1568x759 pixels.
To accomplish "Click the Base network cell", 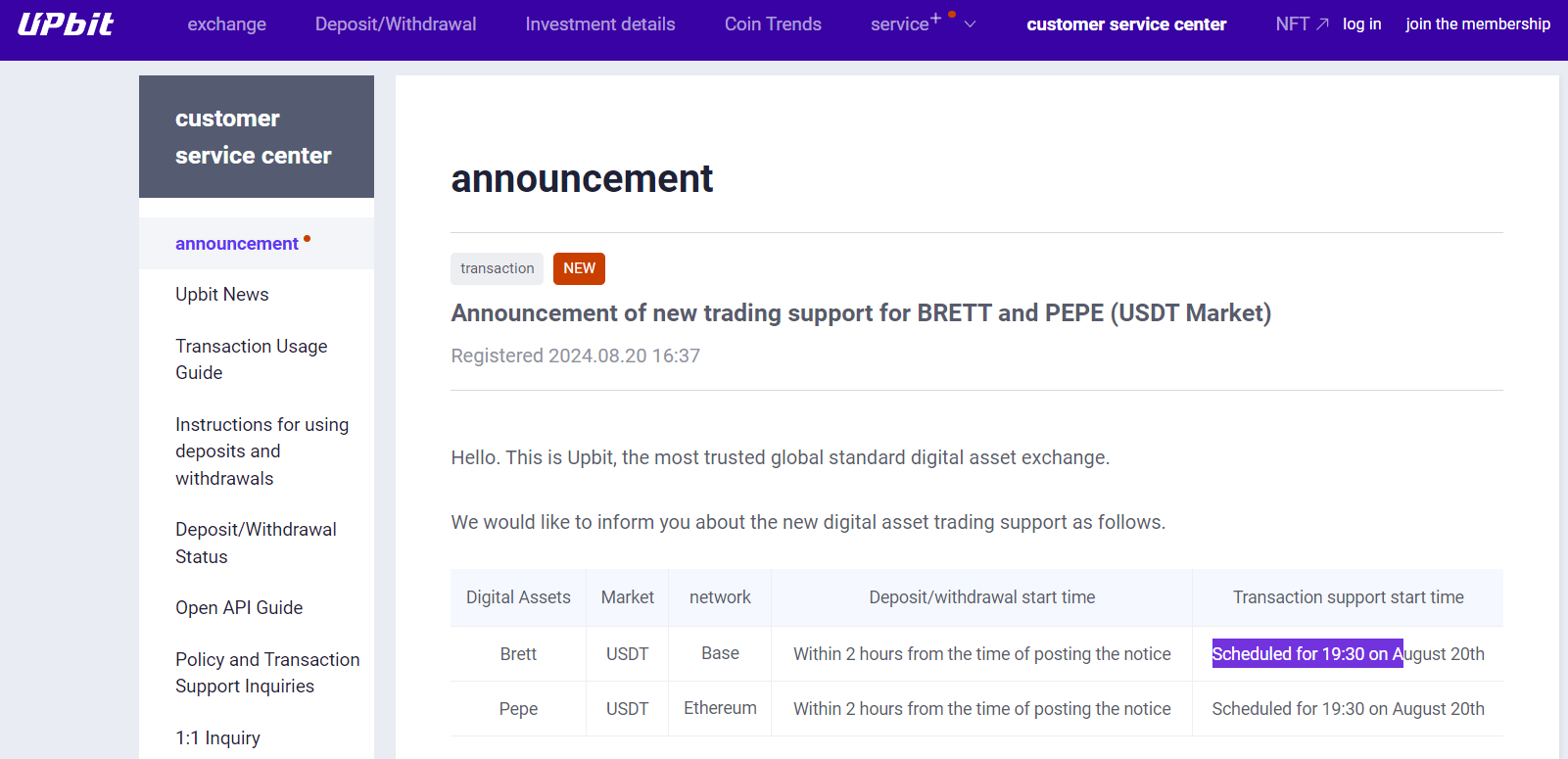I will (720, 653).
